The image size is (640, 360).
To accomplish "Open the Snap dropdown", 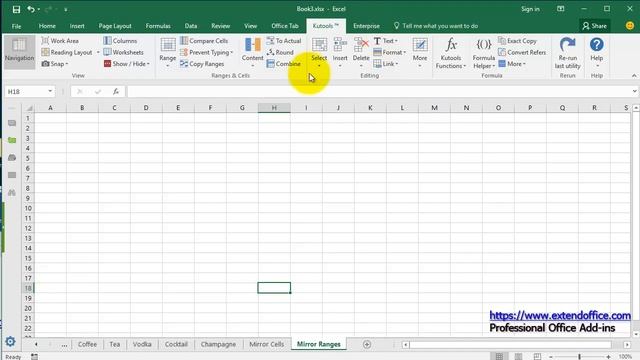I will tap(55, 64).
